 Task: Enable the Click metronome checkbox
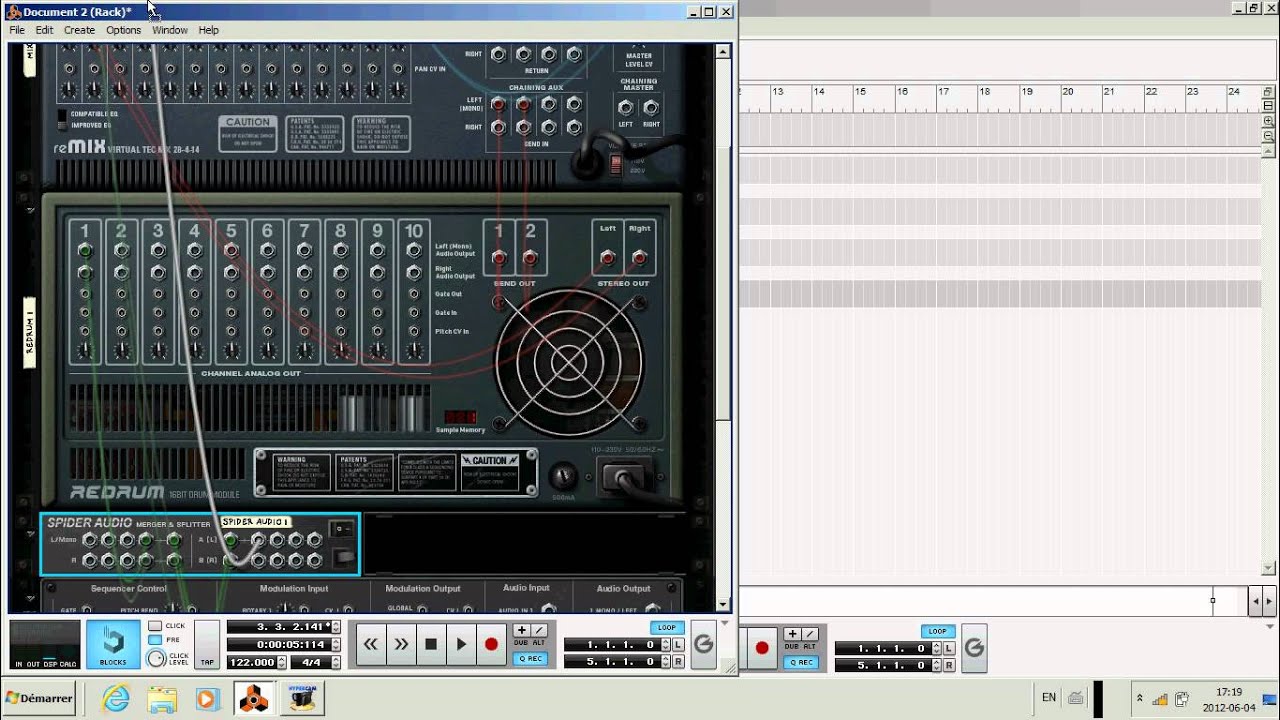click(x=155, y=626)
